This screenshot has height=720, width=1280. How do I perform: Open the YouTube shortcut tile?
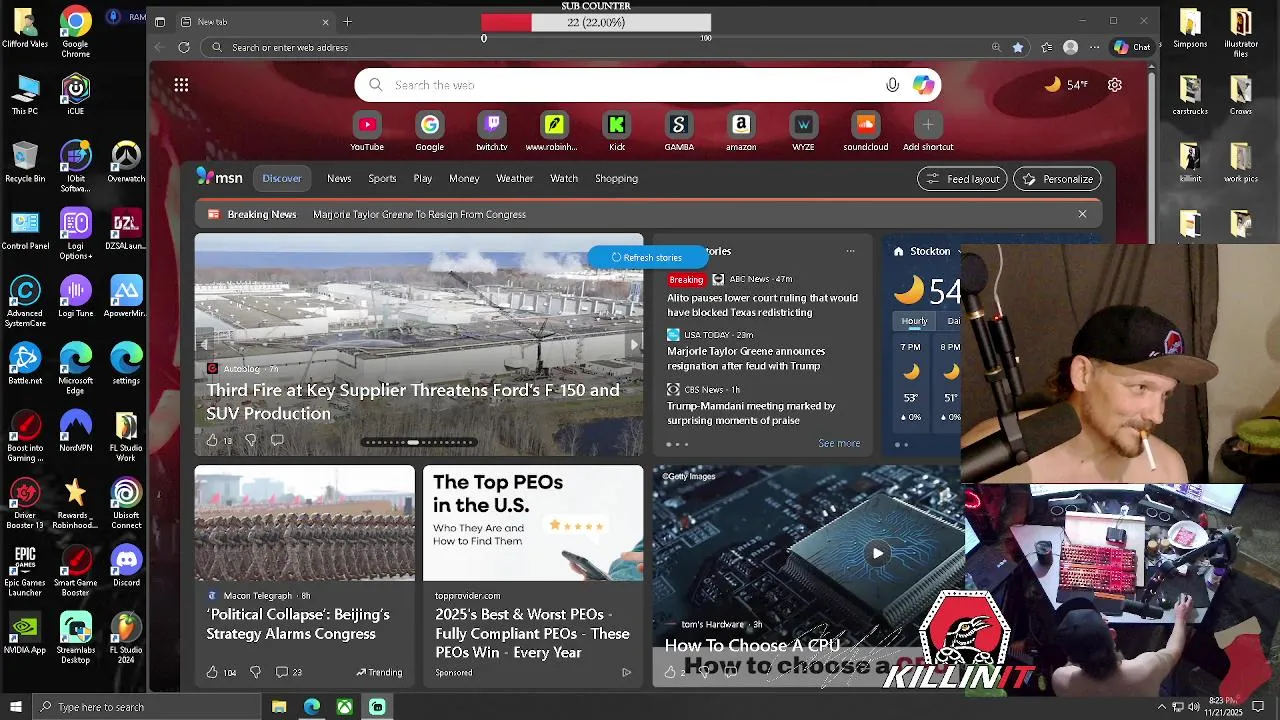point(367,125)
